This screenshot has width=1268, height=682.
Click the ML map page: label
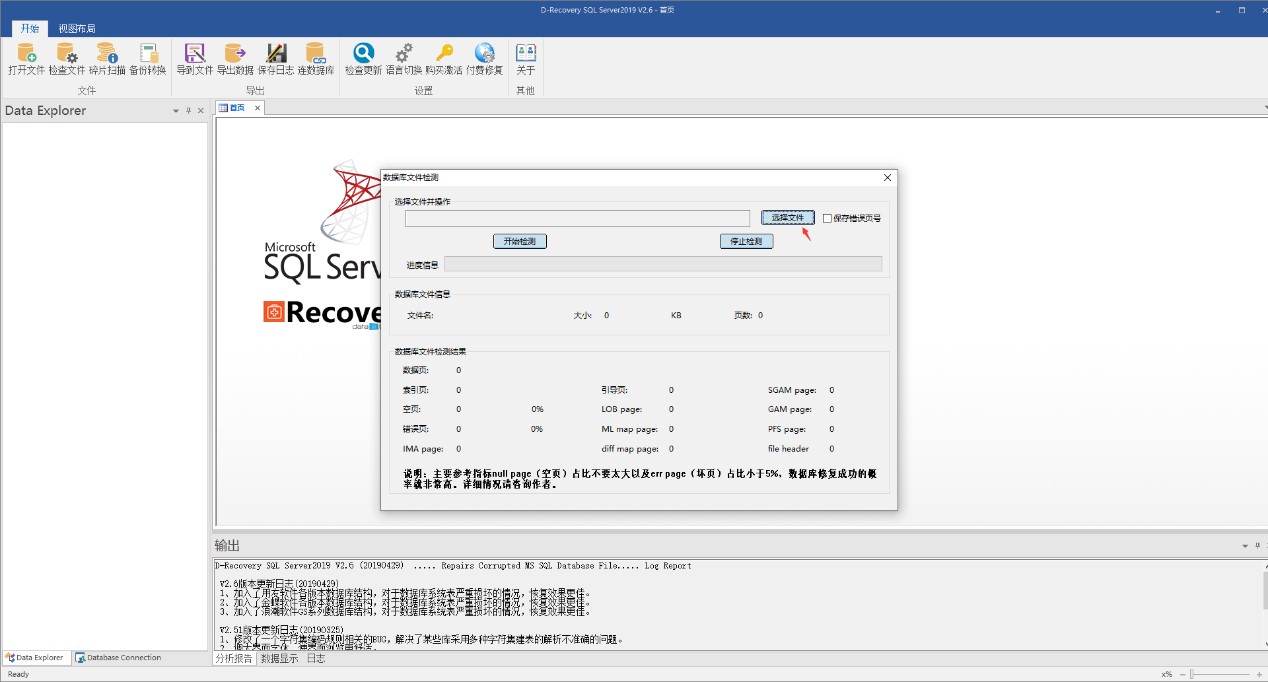(x=628, y=429)
